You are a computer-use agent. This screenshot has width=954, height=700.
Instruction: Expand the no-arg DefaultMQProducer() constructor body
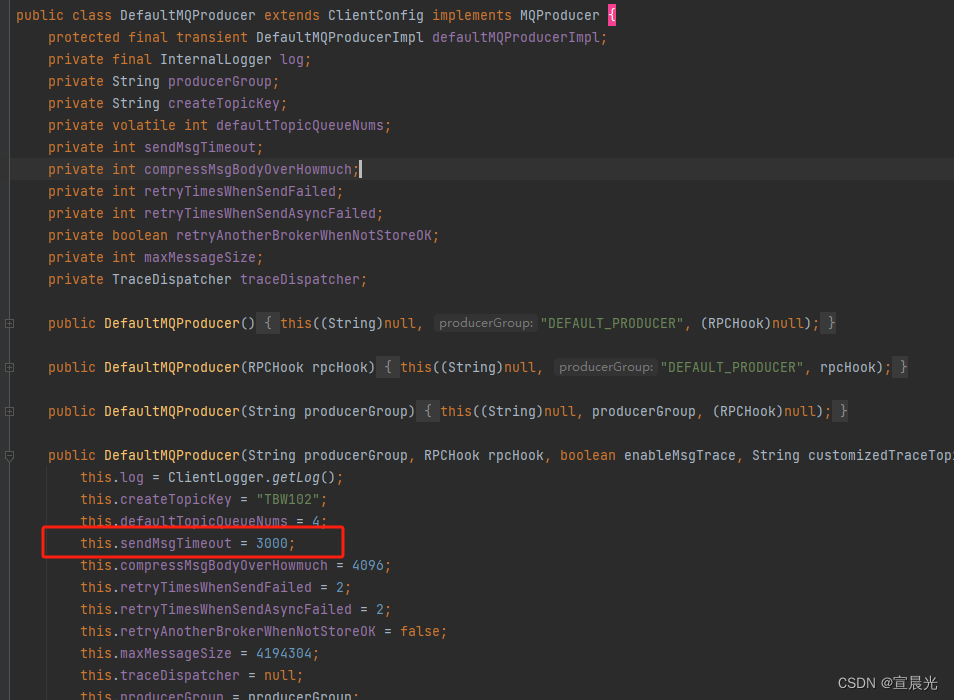point(9,323)
